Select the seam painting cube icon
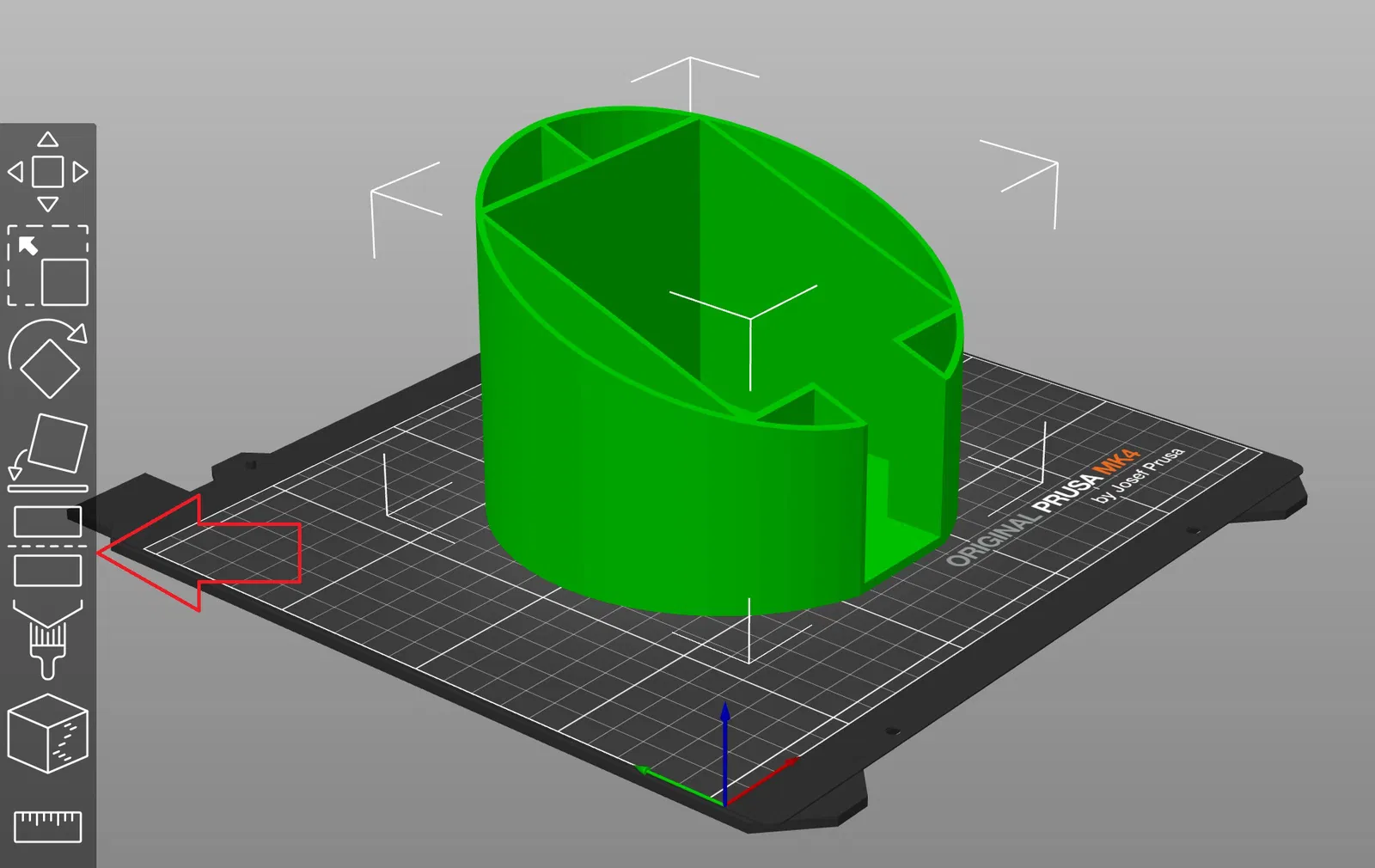 click(48, 733)
